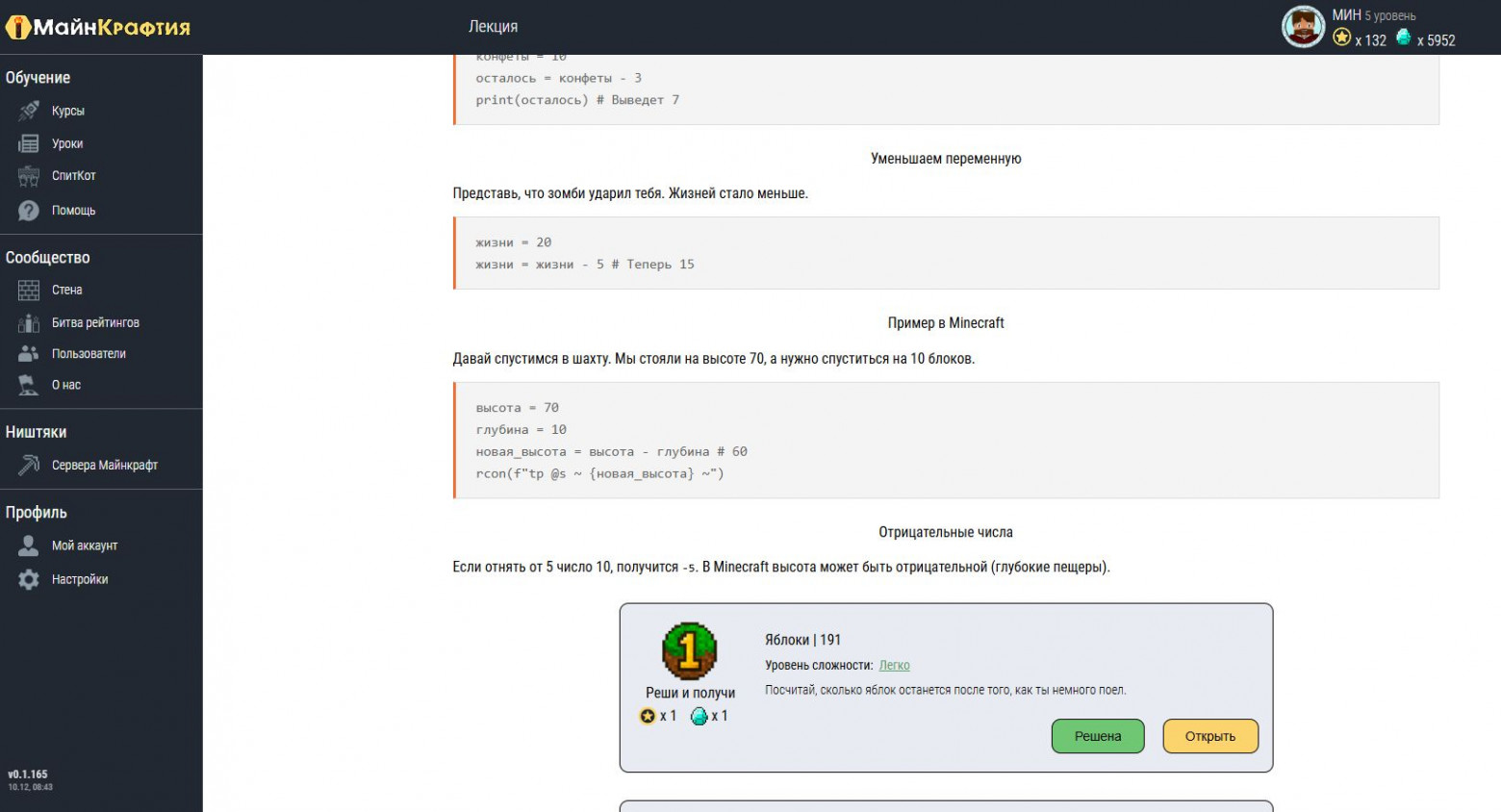Open the Курсы section via its icon
Viewport: 1501px width, 812px height.
pyautogui.click(x=27, y=110)
